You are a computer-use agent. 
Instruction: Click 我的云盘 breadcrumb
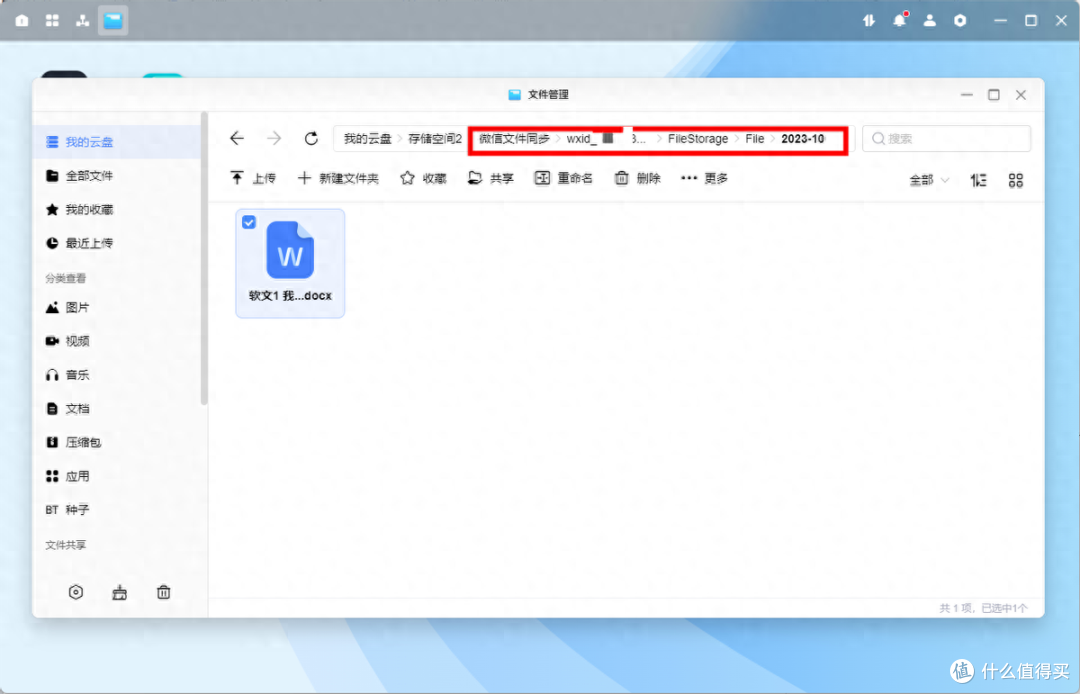(368, 138)
